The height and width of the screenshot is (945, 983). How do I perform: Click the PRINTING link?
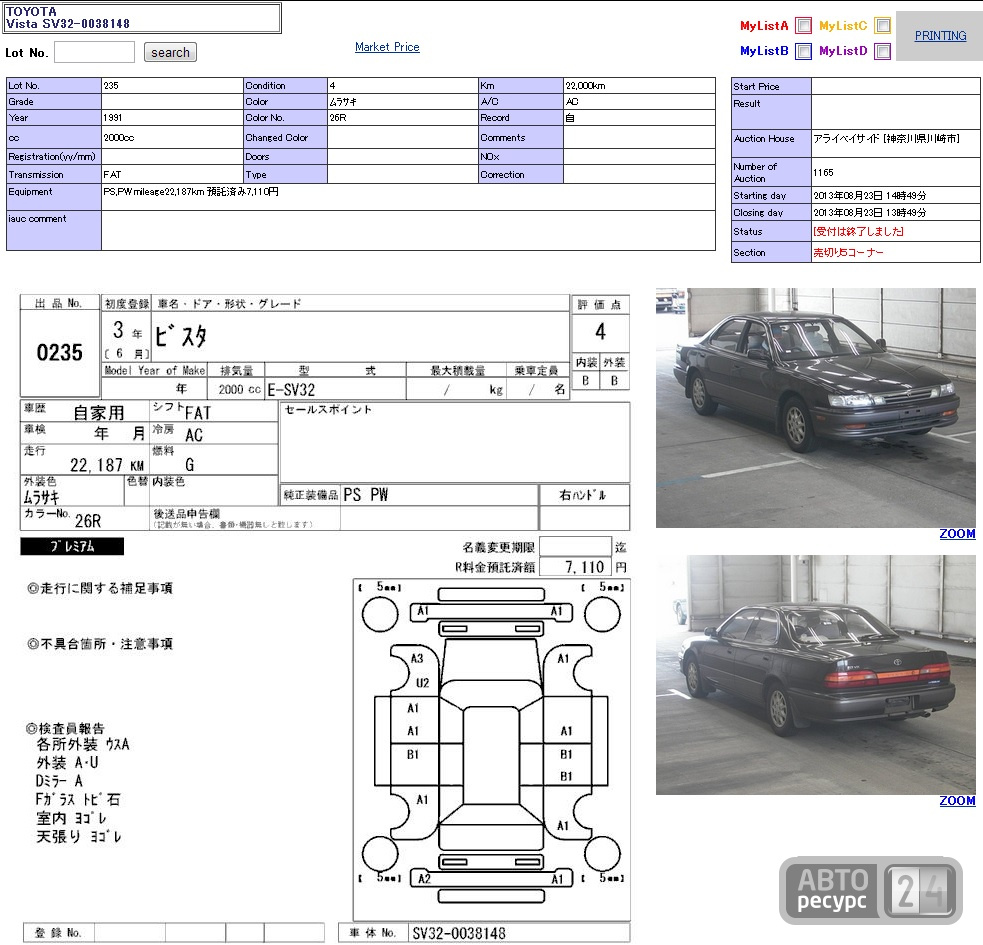pyautogui.click(x=940, y=36)
